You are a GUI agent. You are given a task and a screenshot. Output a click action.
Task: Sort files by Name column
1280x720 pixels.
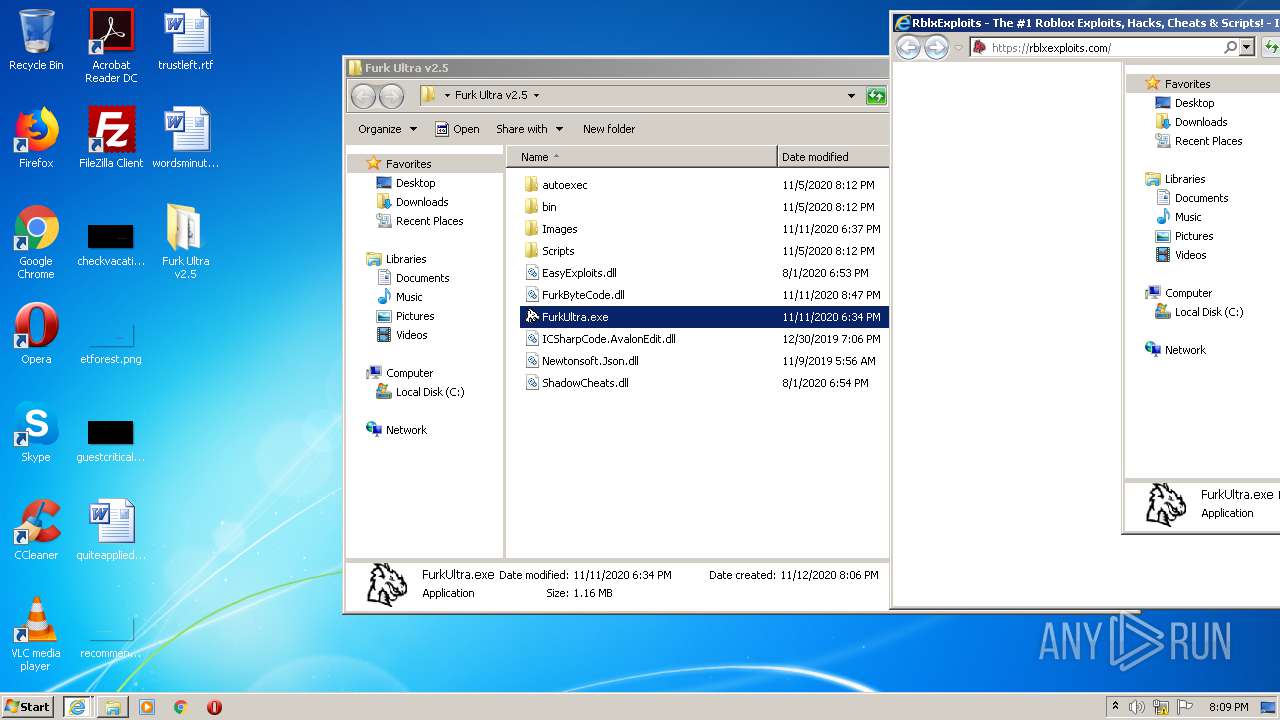point(642,157)
